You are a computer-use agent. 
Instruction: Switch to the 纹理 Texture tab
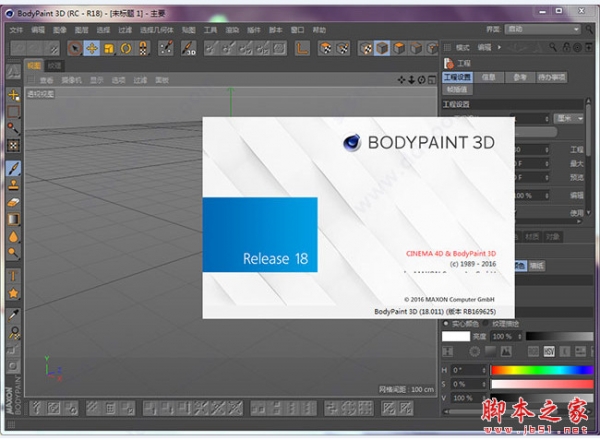click(x=54, y=66)
